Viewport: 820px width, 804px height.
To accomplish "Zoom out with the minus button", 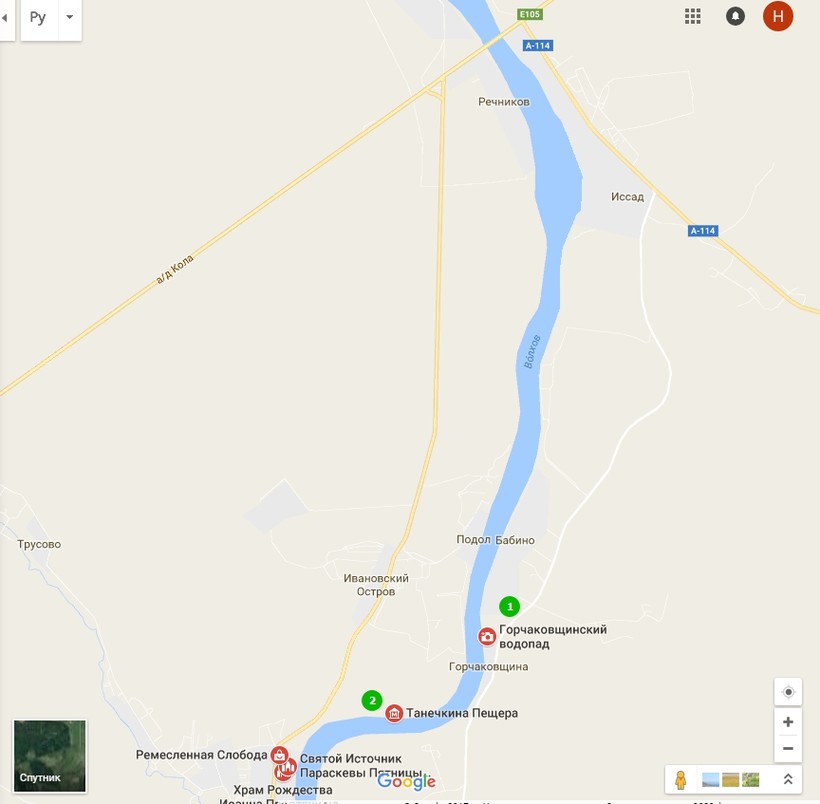I will pyautogui.click(x=788, y=749).
